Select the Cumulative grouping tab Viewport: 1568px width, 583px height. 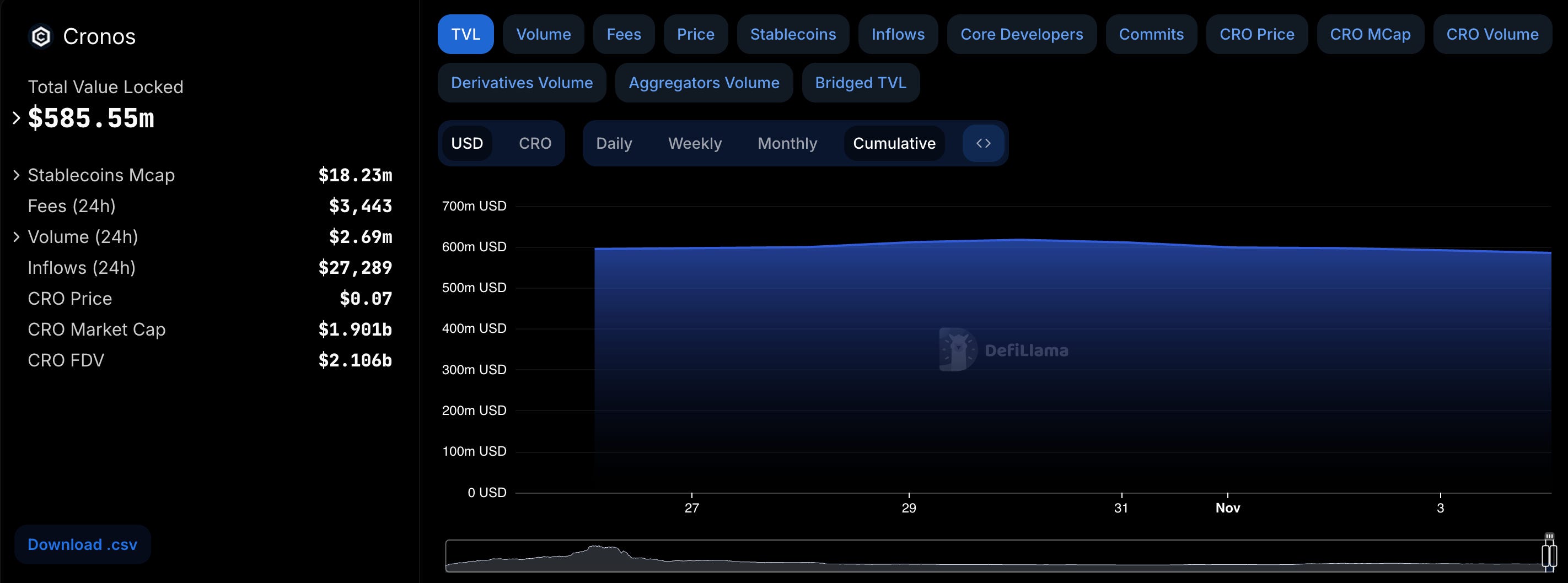[x=894, y=144]
